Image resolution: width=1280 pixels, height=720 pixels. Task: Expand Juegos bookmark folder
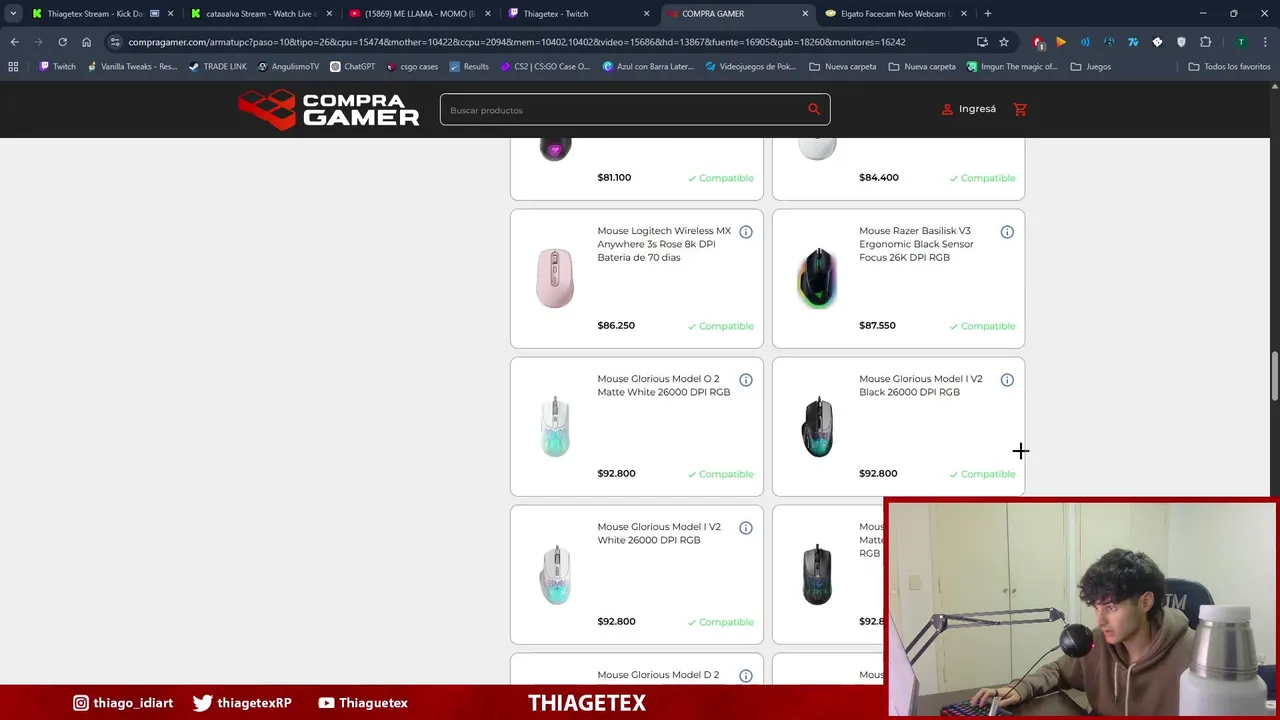(1090, 66)
